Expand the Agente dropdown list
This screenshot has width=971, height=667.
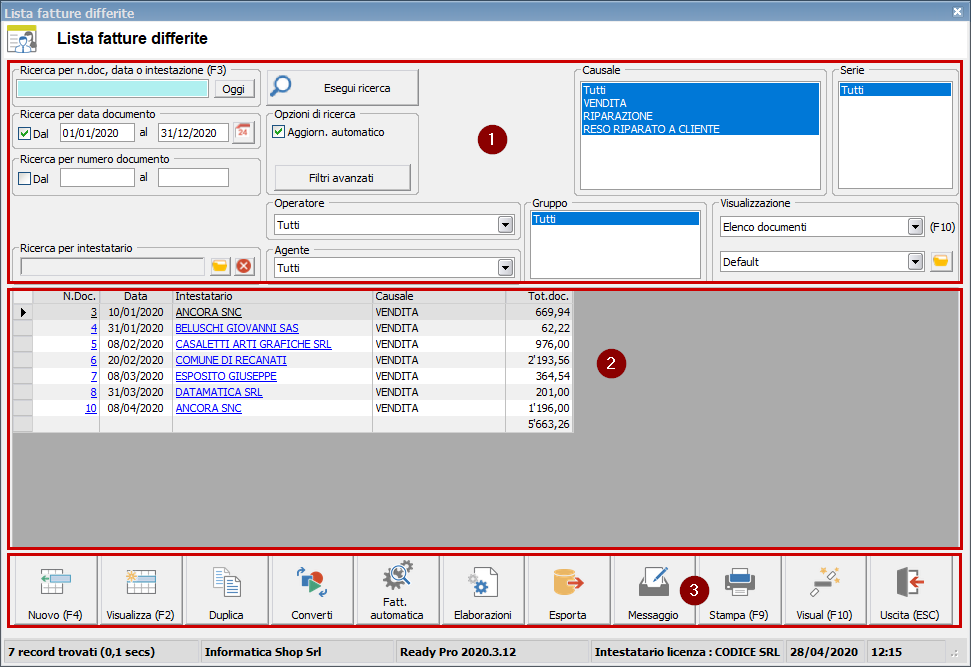point(503,266)
